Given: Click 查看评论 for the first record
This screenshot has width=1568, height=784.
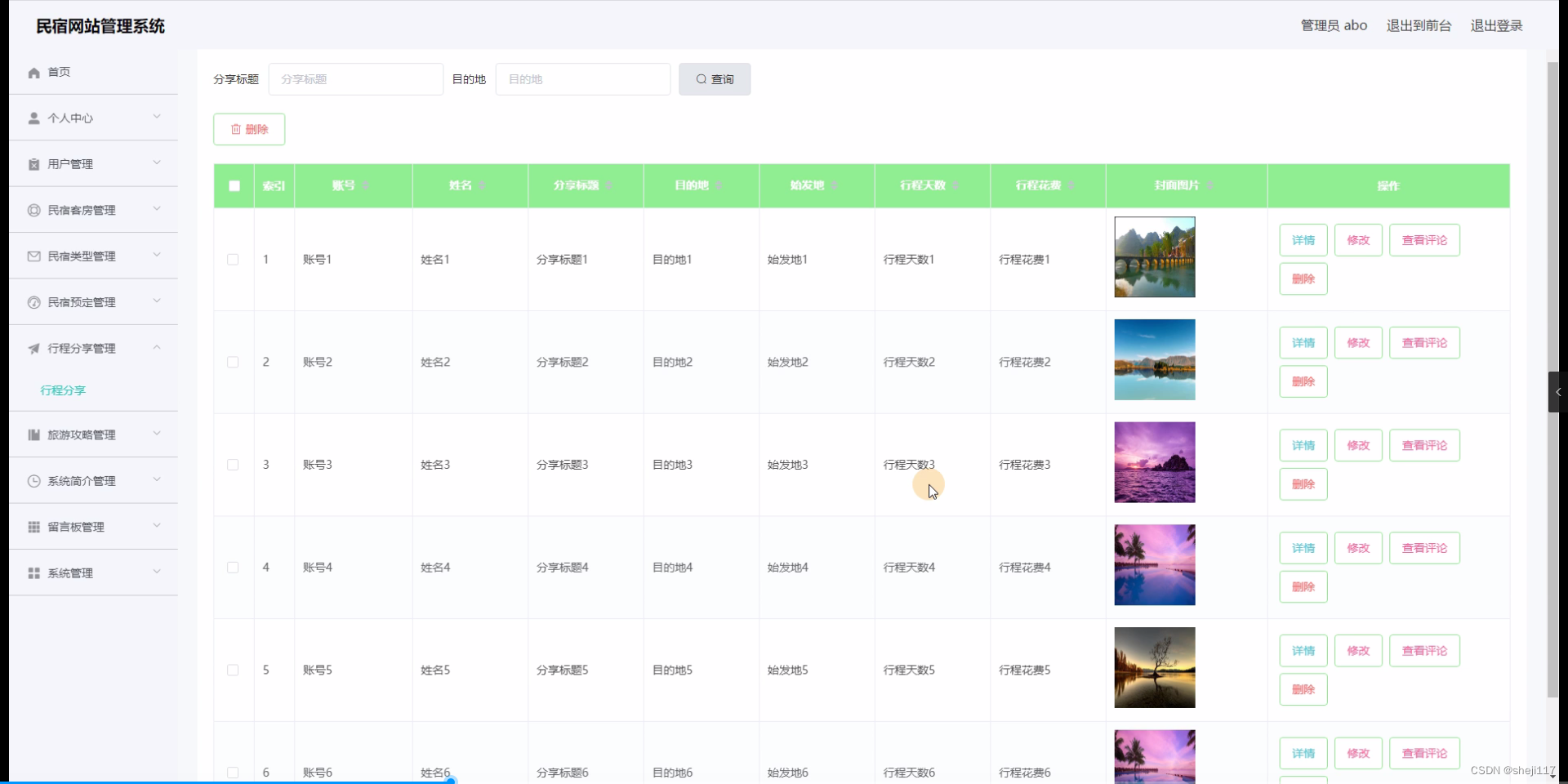Looking at the screenshot, I should tap(1423, 239).
